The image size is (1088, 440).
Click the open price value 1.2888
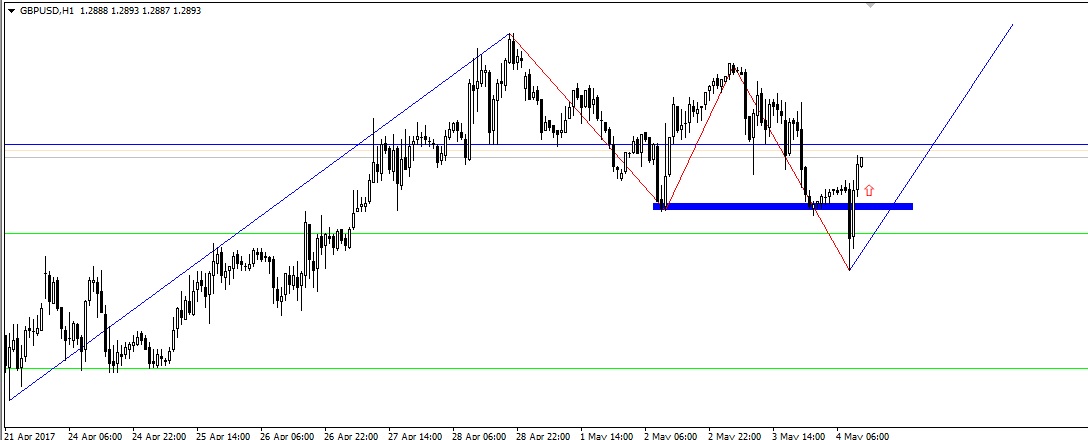(92, 11)
